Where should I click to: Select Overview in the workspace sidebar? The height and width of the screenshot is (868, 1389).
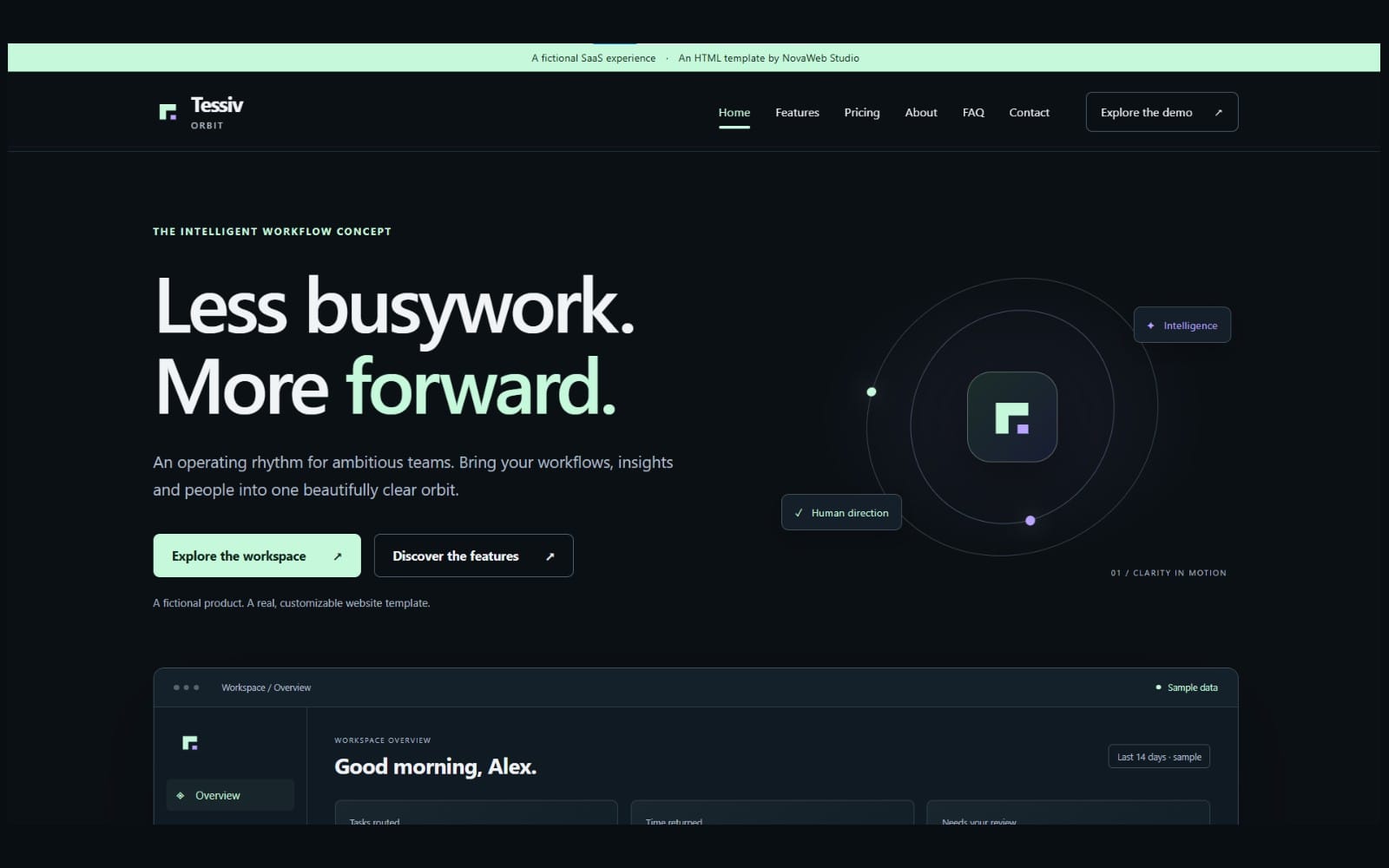point(230,795)
